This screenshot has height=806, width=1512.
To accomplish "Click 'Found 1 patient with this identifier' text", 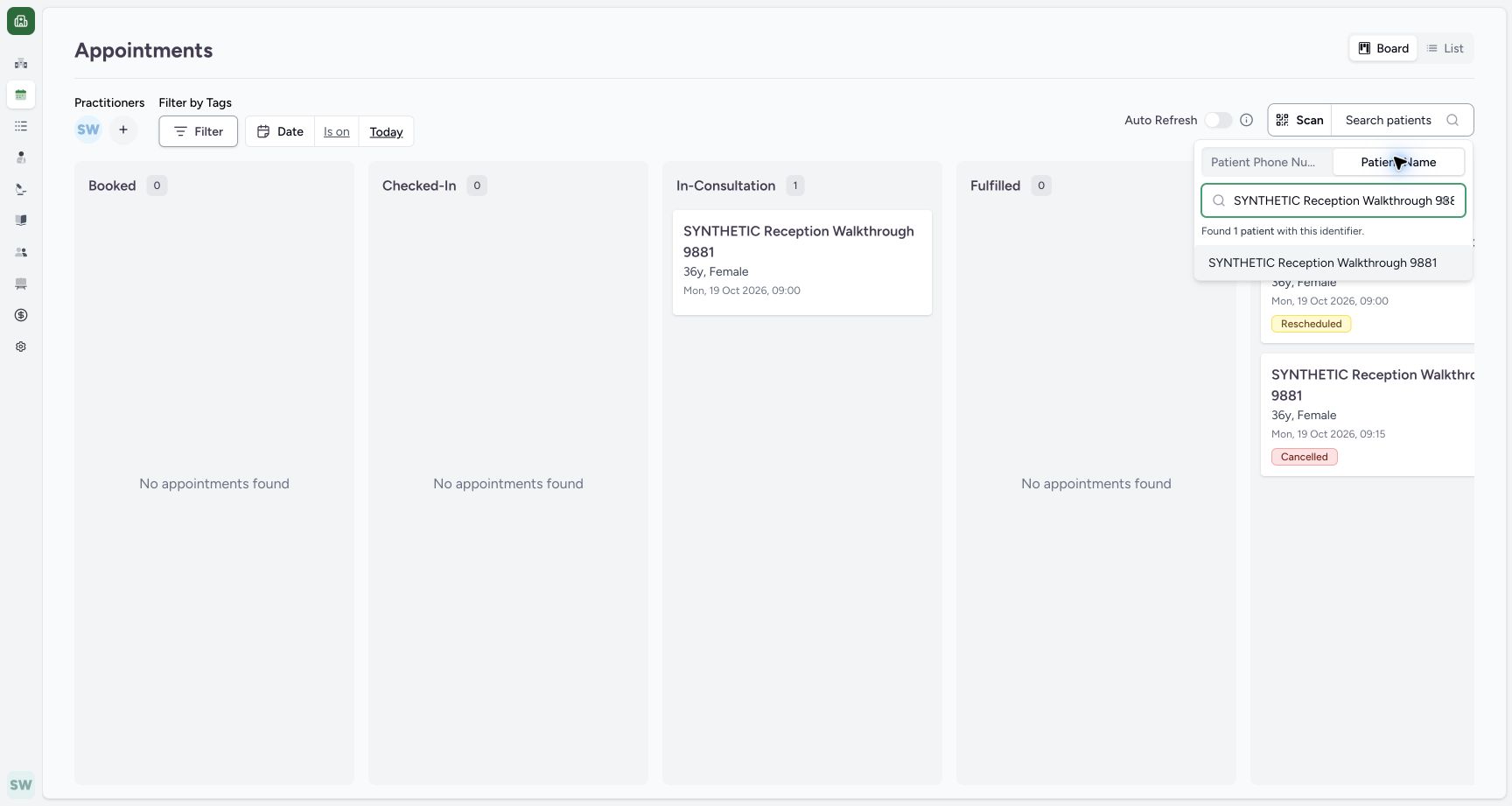I will (1283, 231).
